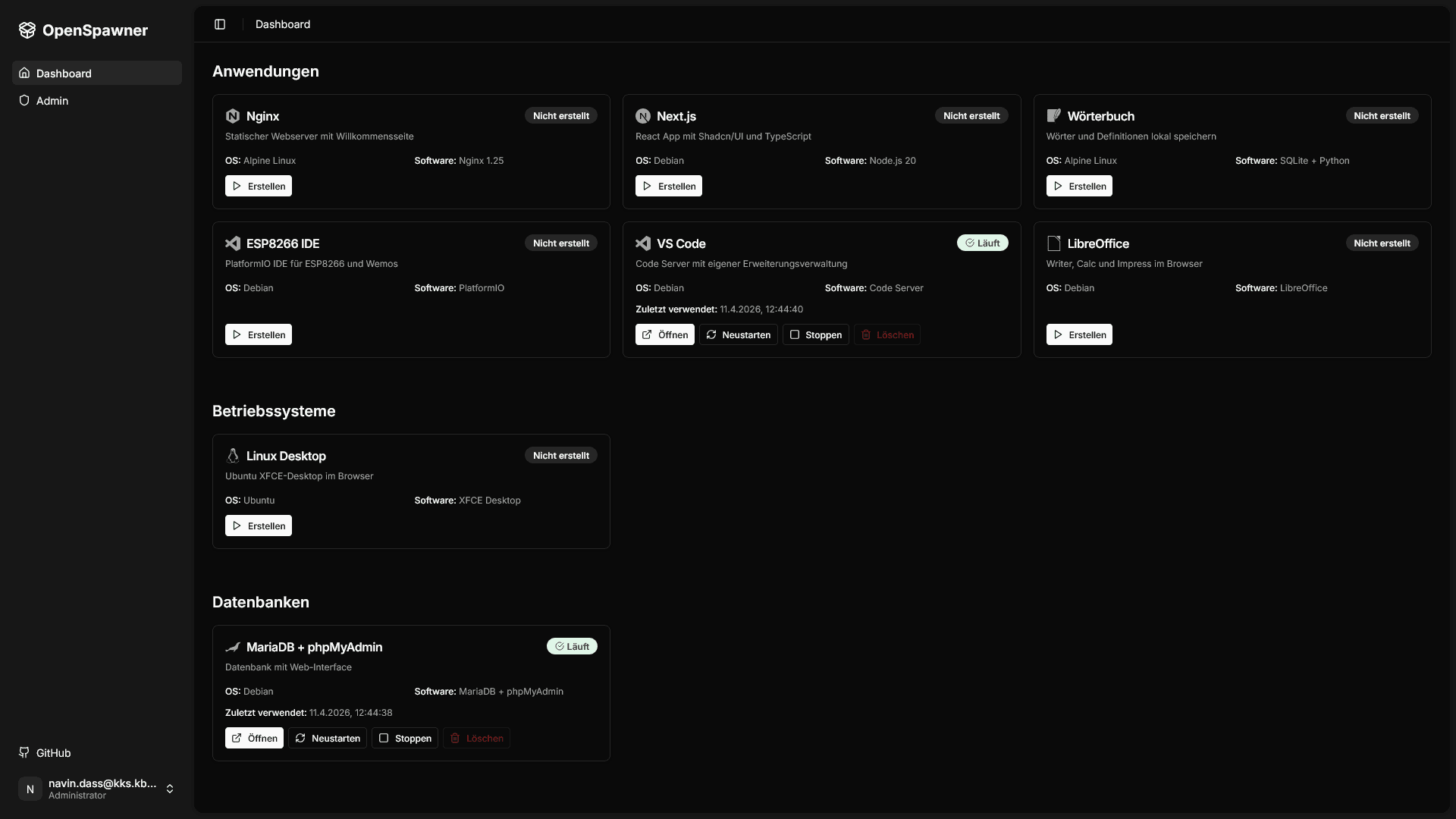Click the Nginx app icon
1456x819 pixels.
(233, 116)
